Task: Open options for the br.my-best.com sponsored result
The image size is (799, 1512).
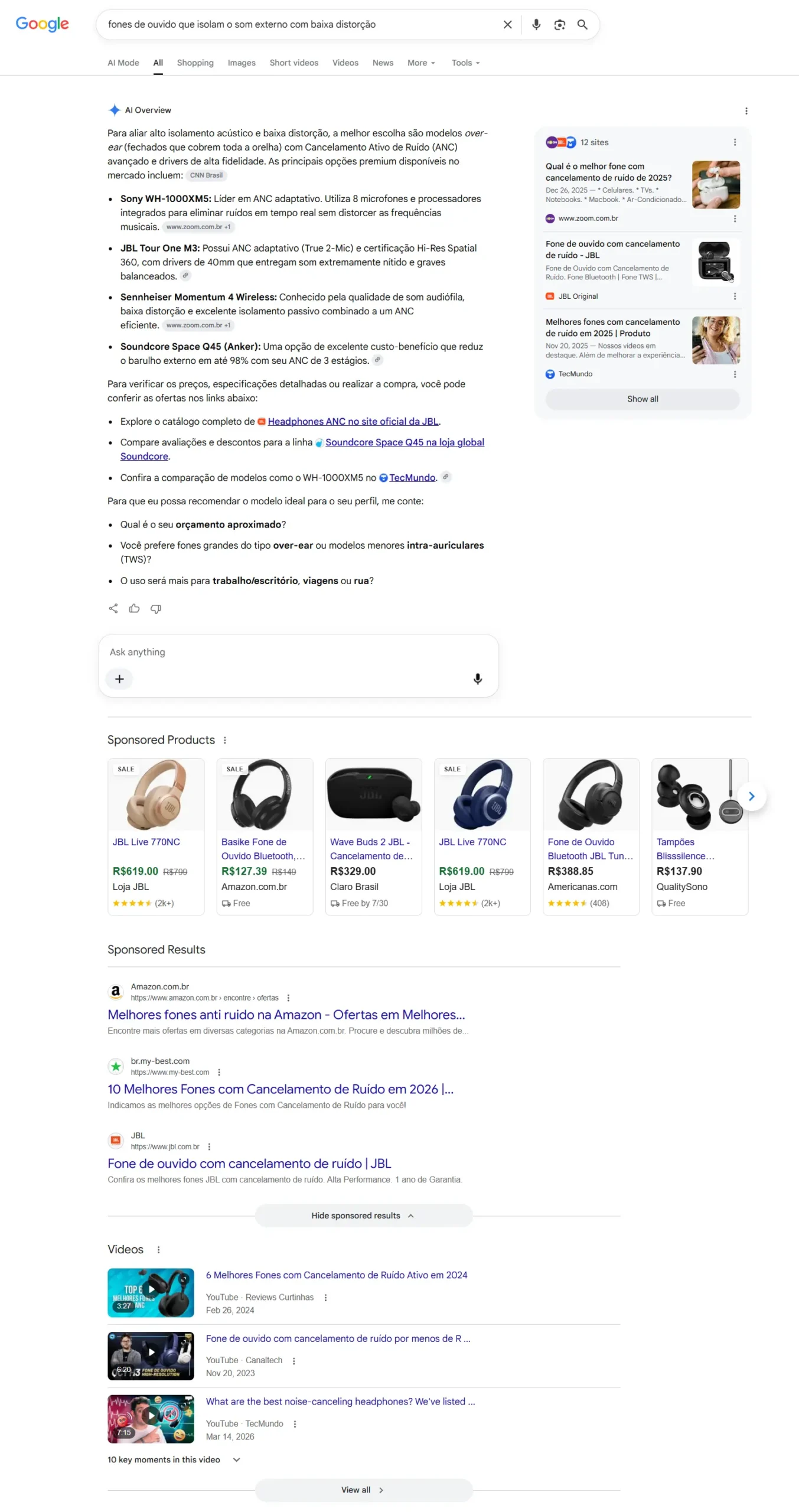Action: [219, 1073]
